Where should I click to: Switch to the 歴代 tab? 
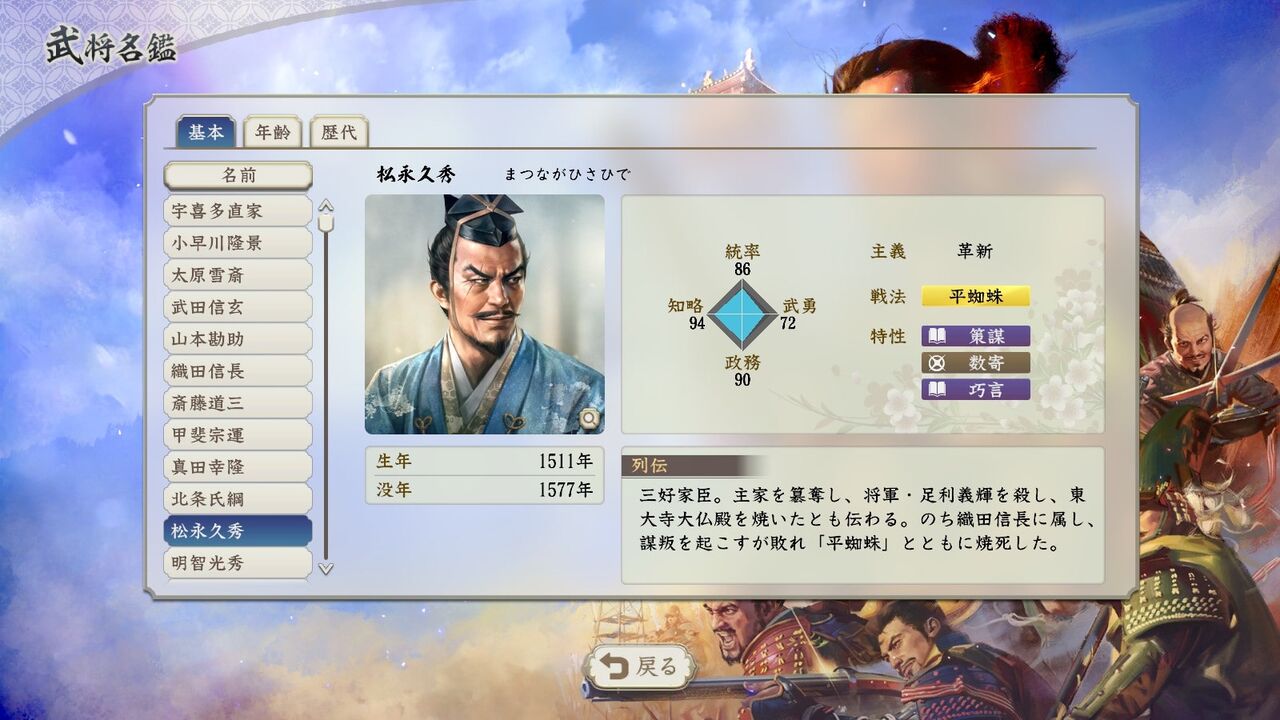[339, 132]
